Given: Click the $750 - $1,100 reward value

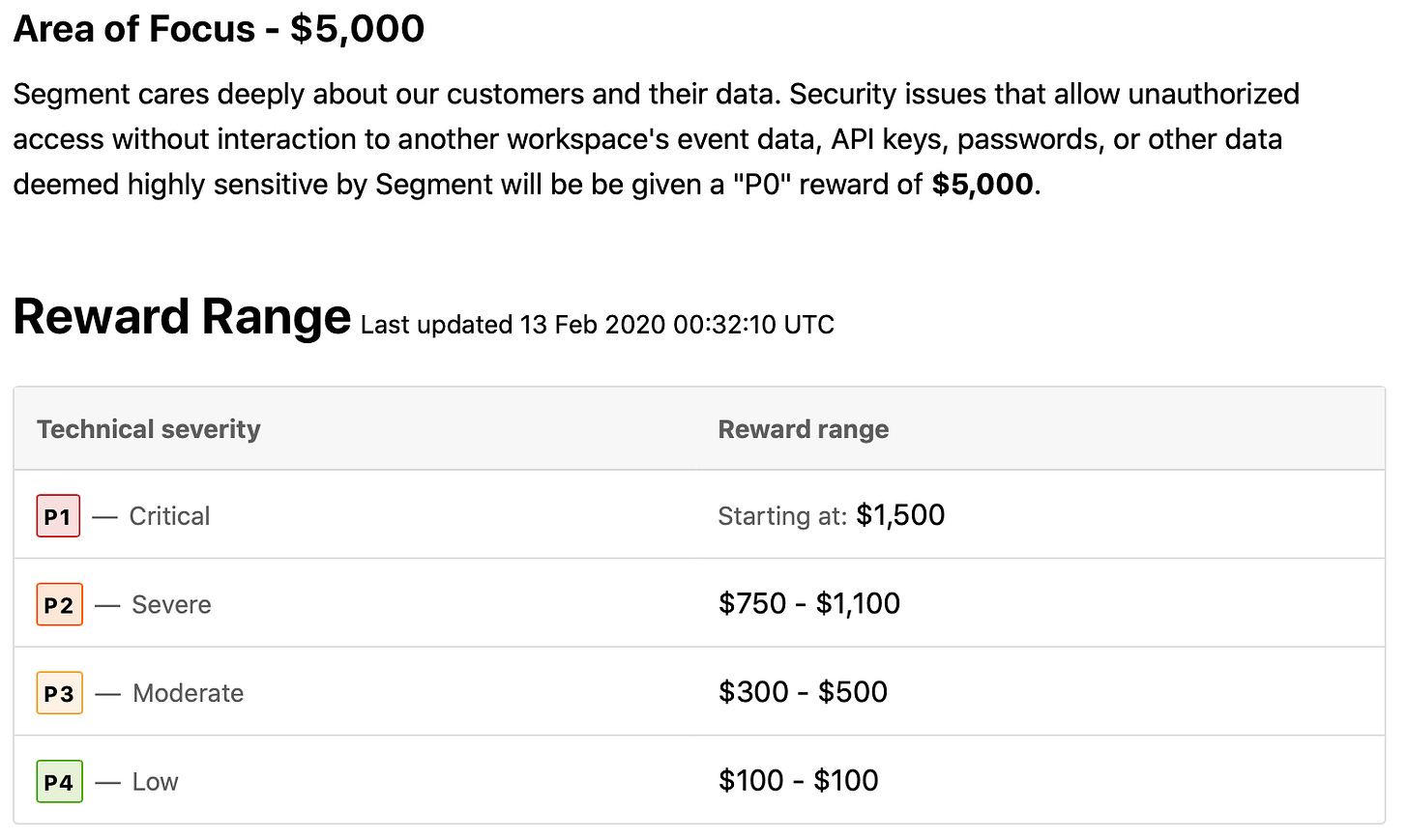Looking at the screenshot, I should coord(808,604).
